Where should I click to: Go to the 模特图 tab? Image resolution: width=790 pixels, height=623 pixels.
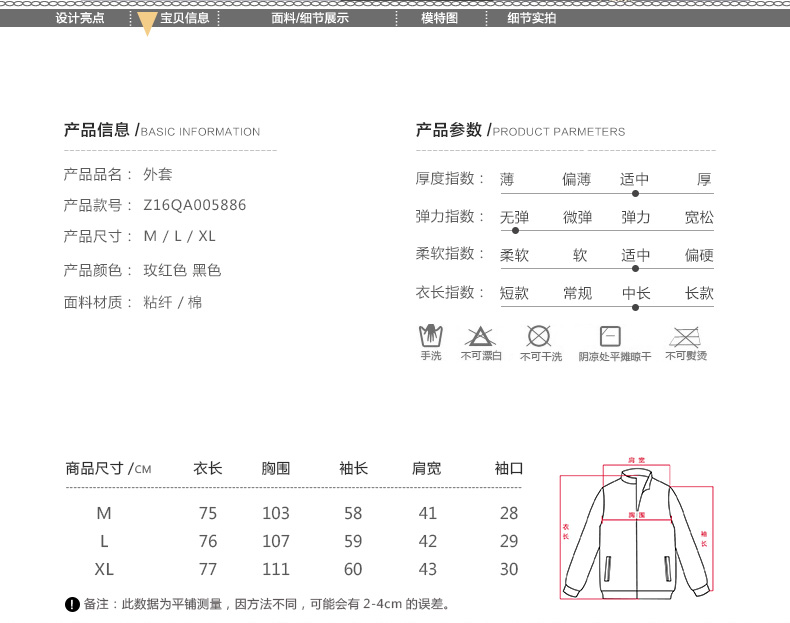click(x=439, y=18)
